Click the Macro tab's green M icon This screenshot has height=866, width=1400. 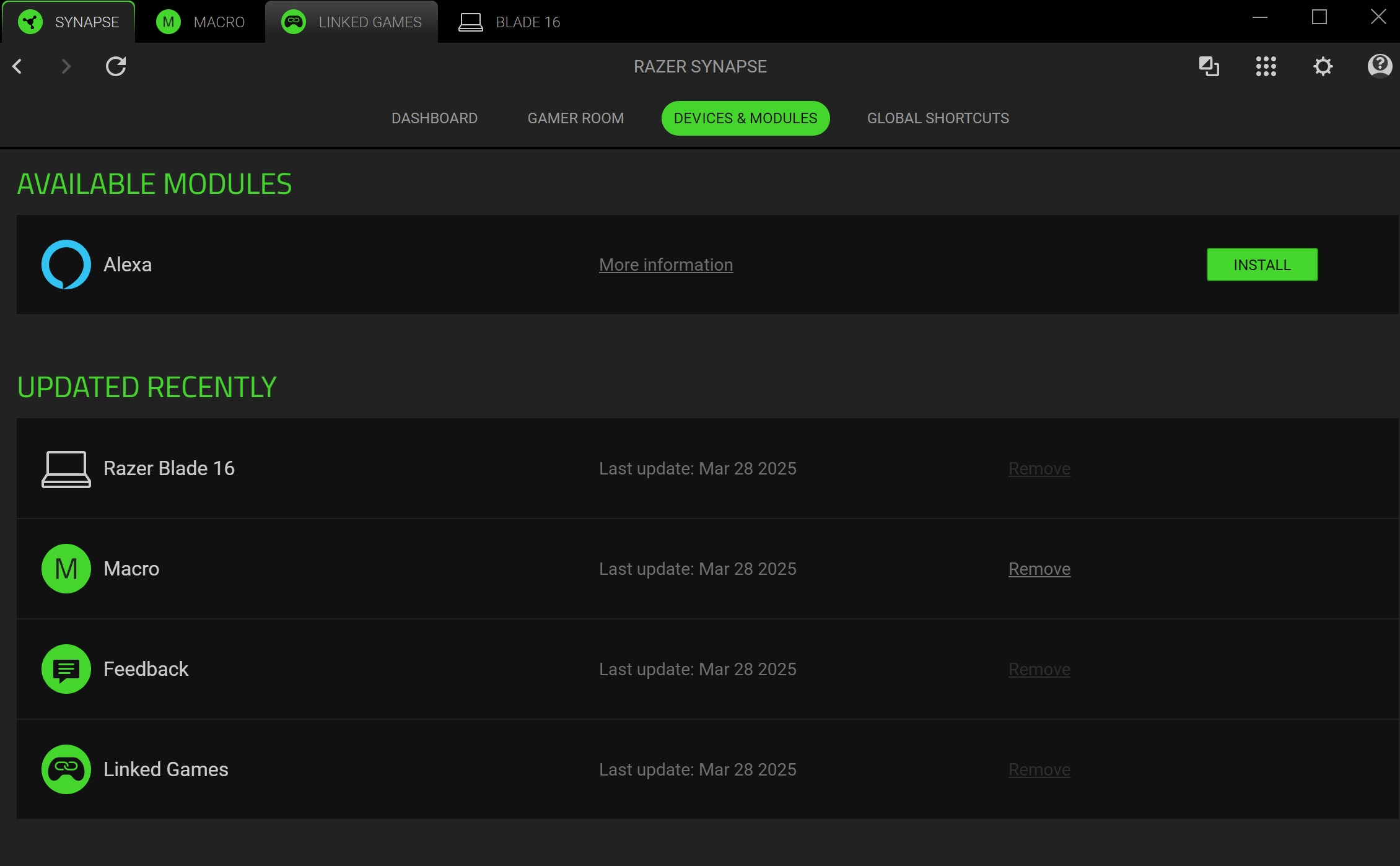coord(168,22)
